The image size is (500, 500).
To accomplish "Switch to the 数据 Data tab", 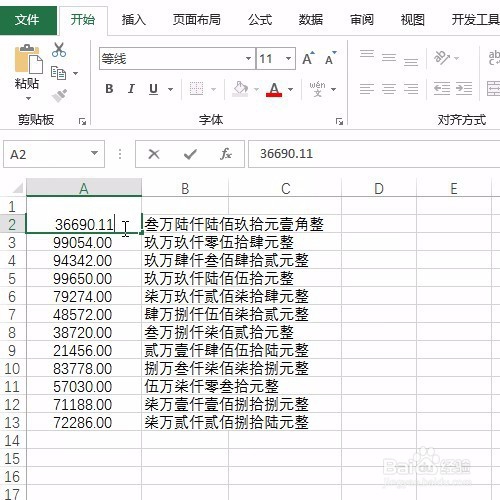I will 311,20.
